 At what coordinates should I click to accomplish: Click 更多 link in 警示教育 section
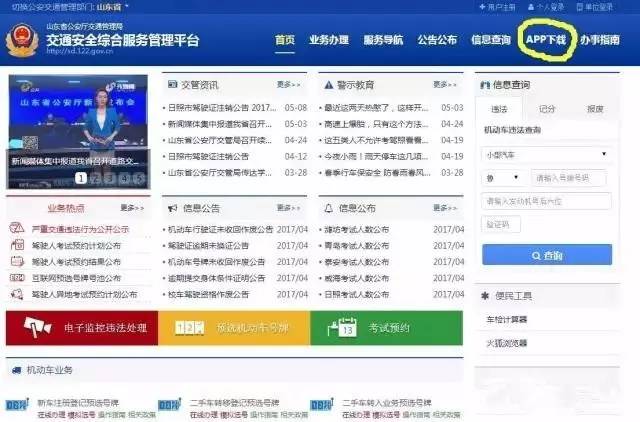445,84
